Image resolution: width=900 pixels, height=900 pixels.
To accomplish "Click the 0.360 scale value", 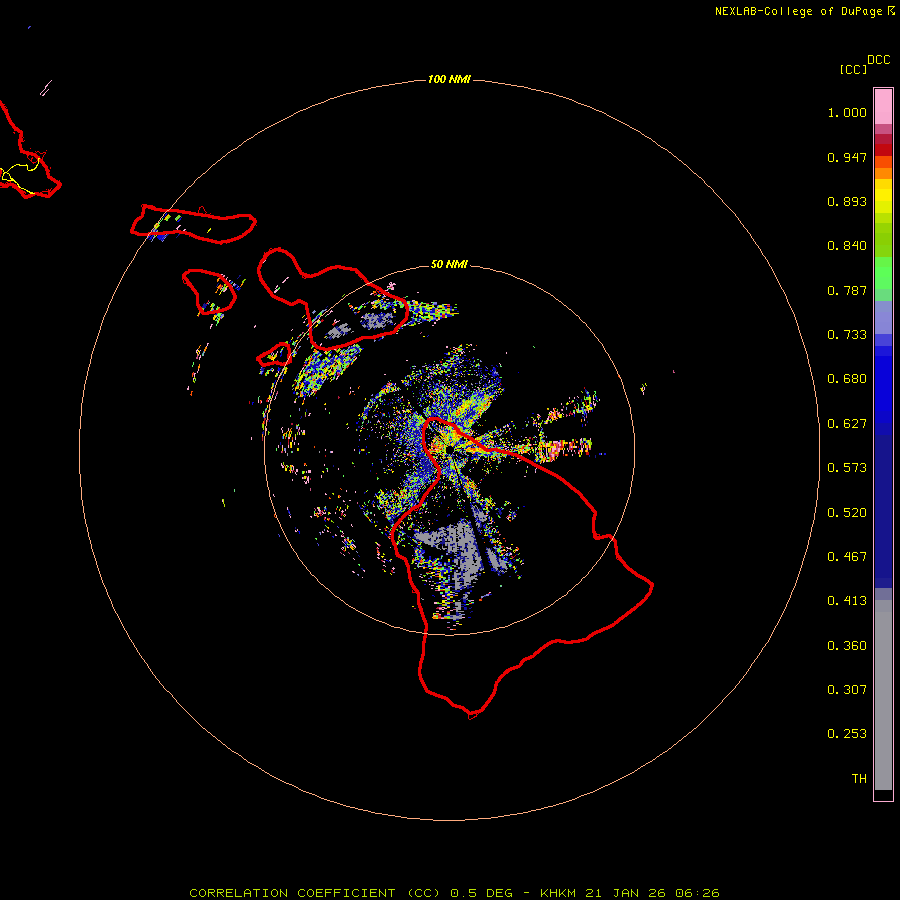I will coord(847,646).
